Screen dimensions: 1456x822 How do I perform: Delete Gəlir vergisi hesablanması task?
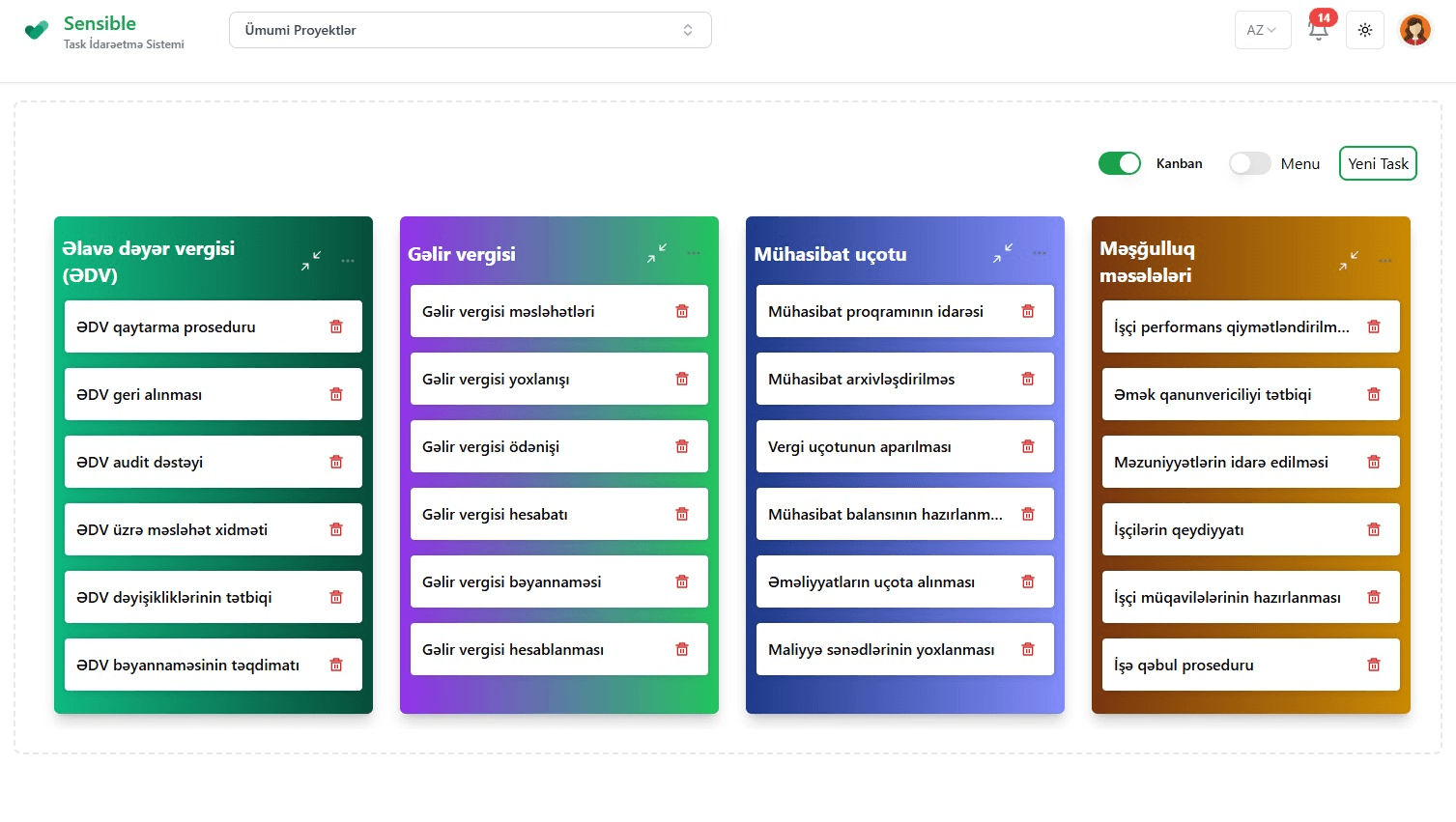pyautogui.click(x=682, y=649)
